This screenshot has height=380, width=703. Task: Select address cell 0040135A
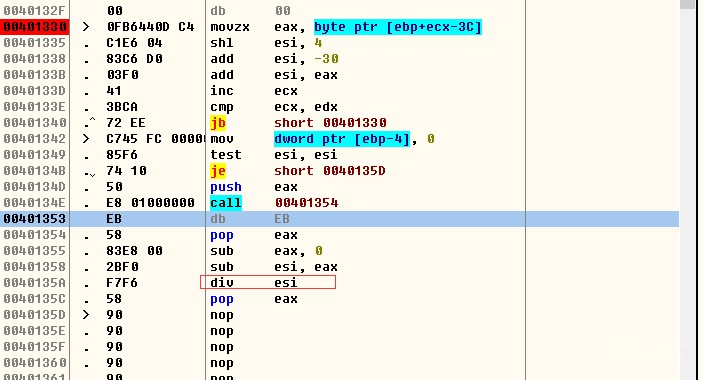[x=35, y=283]
